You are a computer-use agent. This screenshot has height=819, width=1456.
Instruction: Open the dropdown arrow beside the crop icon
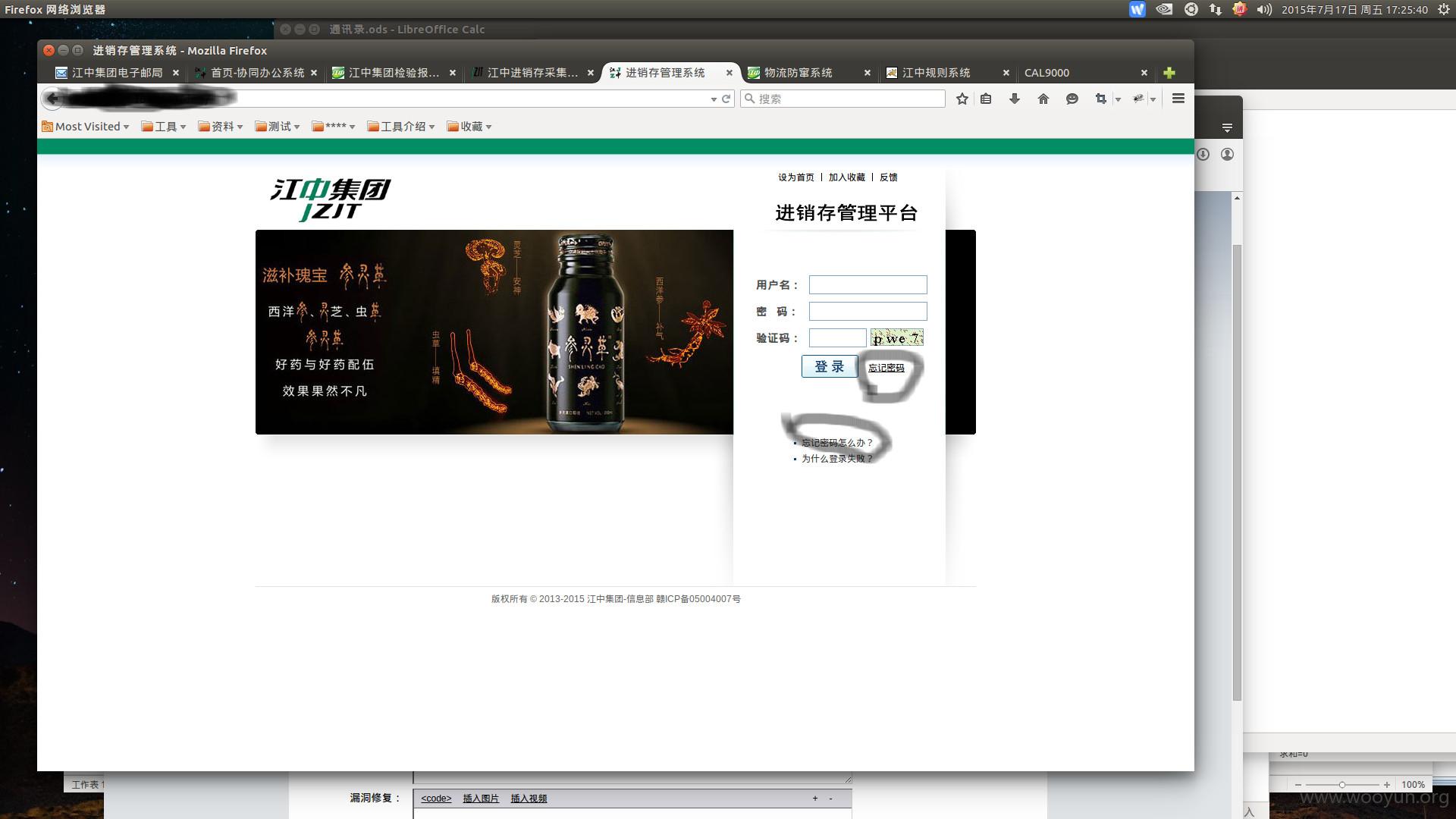(x=1118, y=99)
